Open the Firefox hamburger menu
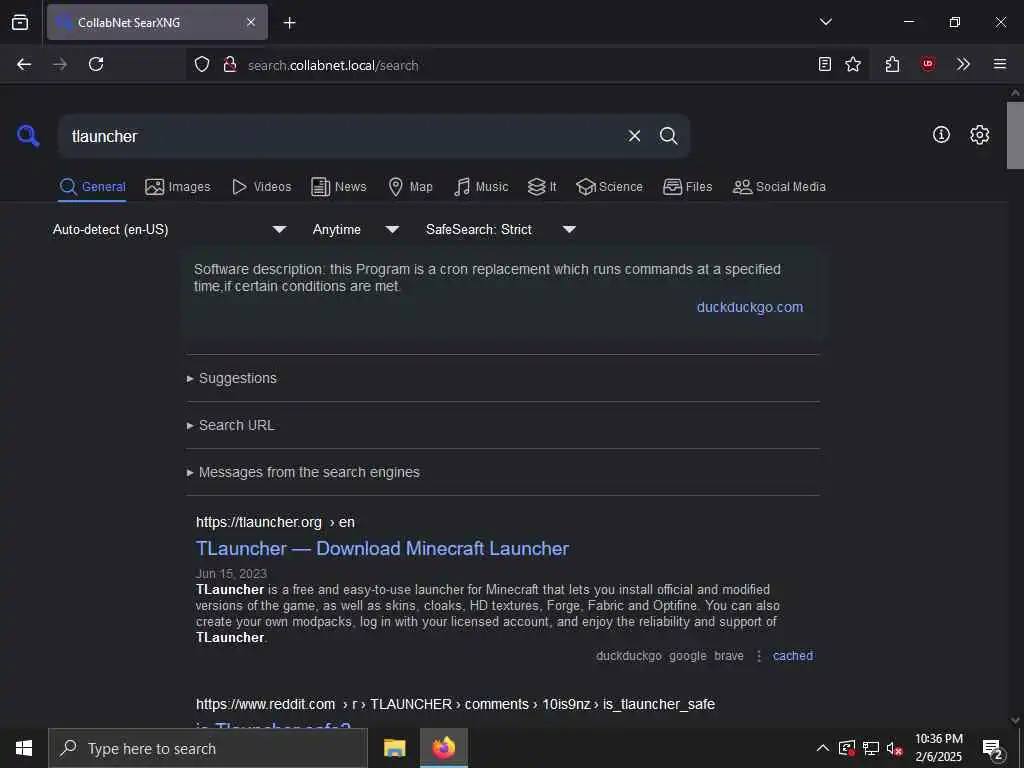This screenshot has width=1024, height=768. pos(1000,64)
